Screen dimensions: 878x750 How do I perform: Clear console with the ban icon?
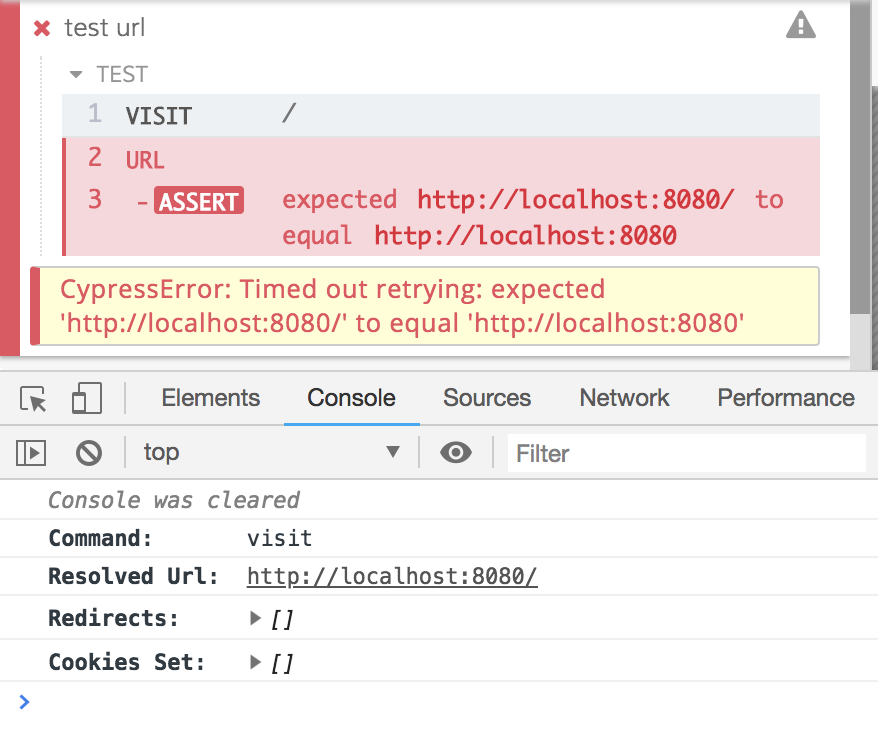[x=89, y=453]
